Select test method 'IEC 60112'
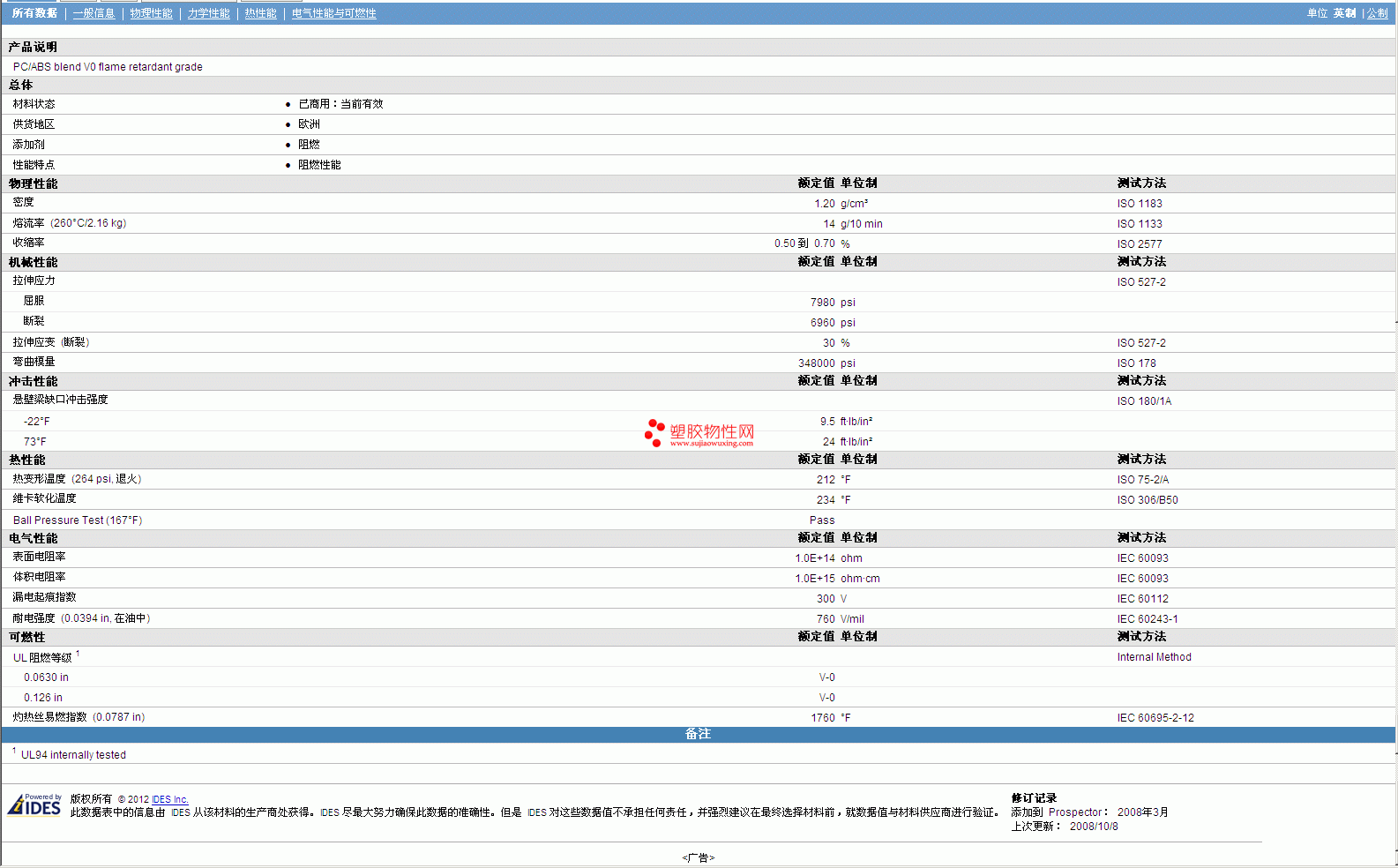1398x868 pixels. 1142,599
